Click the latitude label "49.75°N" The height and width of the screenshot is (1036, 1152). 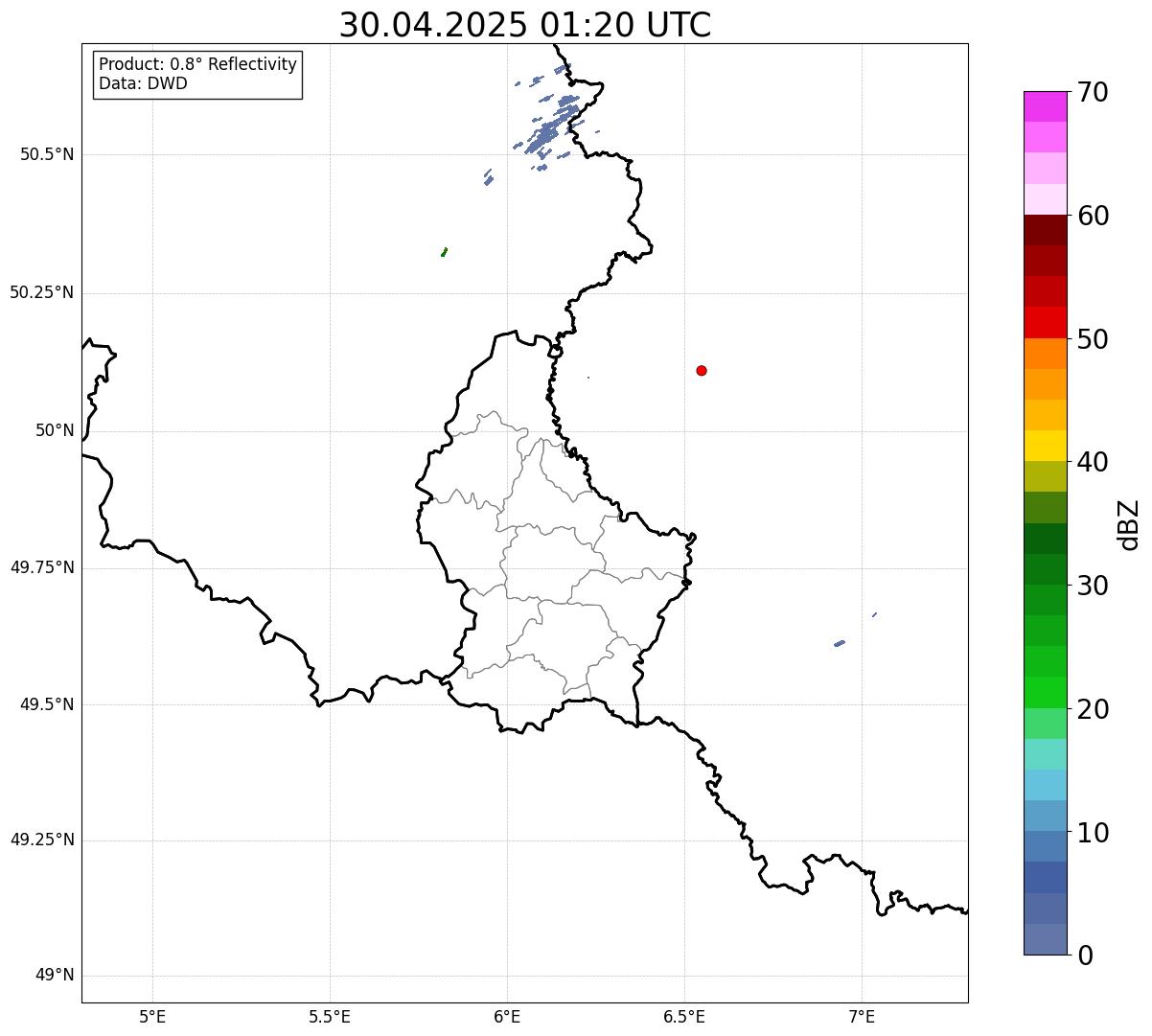tap(41, 567)
